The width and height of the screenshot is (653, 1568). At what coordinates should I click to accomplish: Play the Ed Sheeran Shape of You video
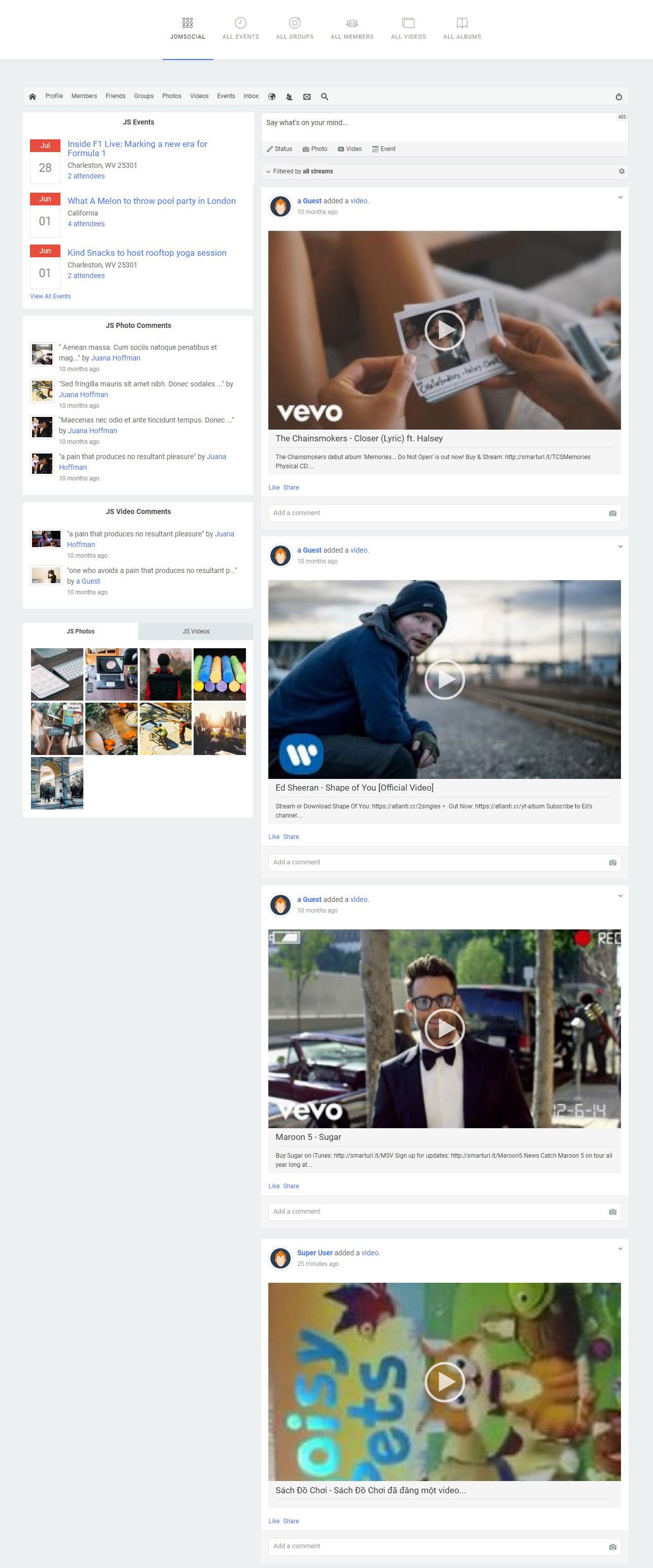pyautogui.click(x=444, y=679)
